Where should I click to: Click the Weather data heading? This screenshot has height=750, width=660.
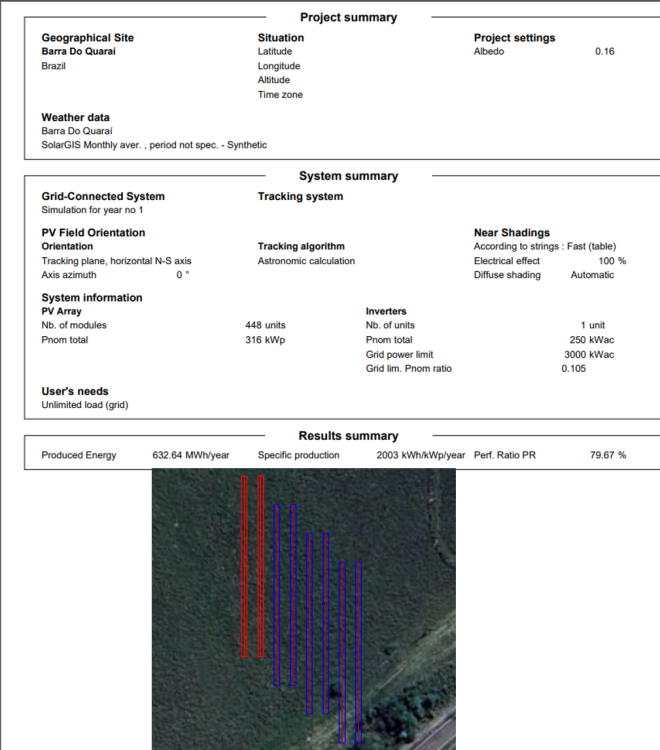coord(75,118)
